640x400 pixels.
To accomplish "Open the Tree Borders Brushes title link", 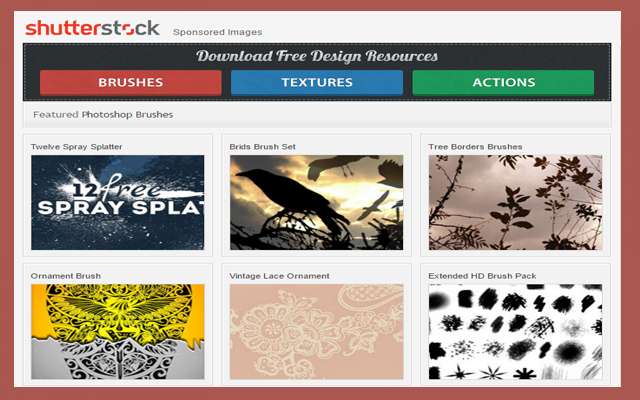I will (475, 147).
